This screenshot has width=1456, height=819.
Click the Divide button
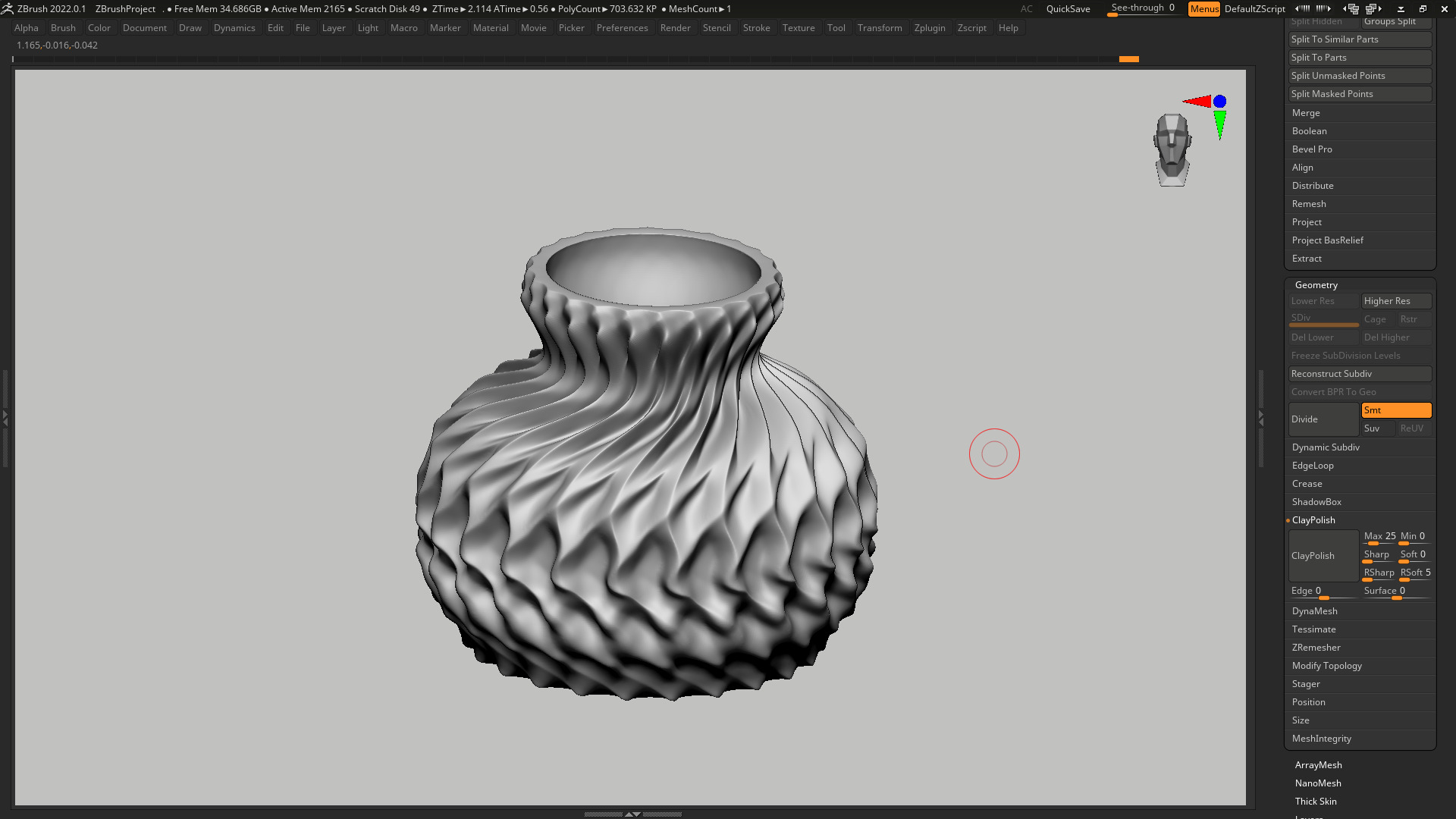click(1323, 419)
